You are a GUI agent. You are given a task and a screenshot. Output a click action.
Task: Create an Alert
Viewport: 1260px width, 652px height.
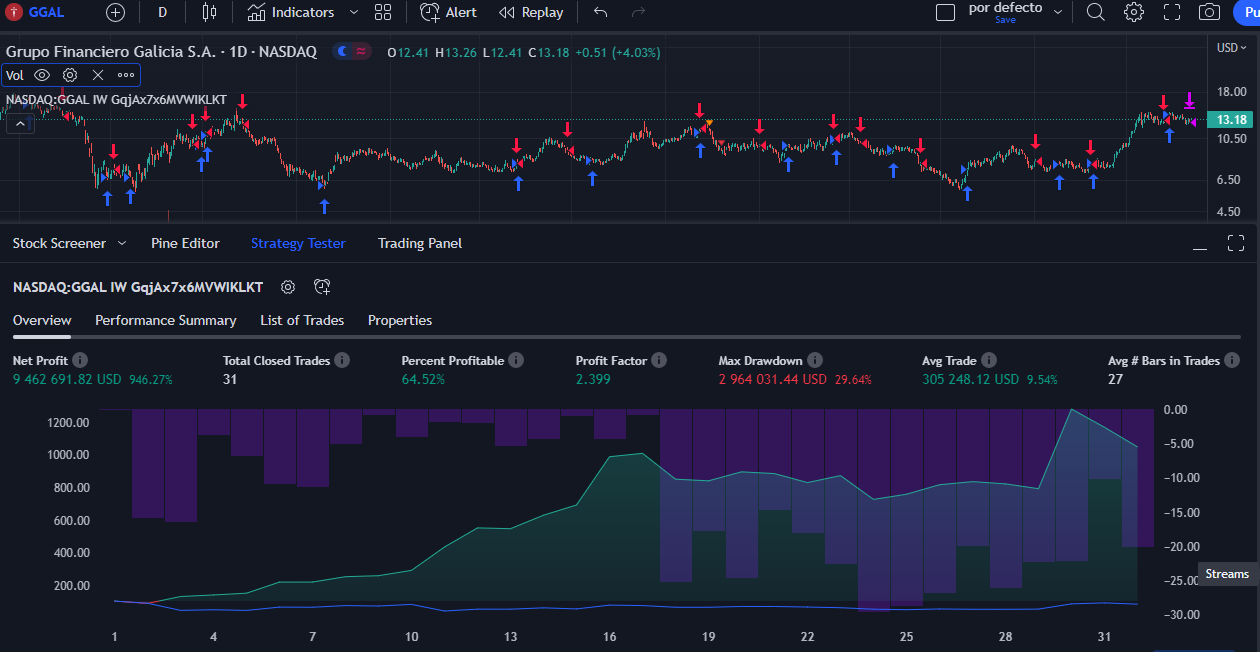pos(449,12)
